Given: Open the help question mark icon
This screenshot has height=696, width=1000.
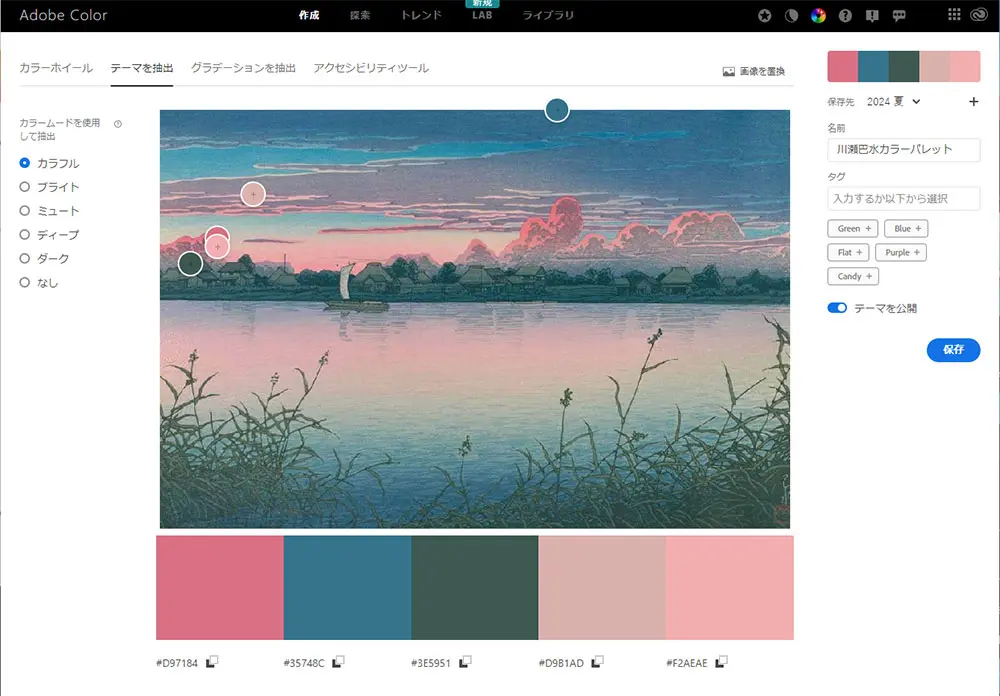Looking at the screenshot, I should point(845,15).
